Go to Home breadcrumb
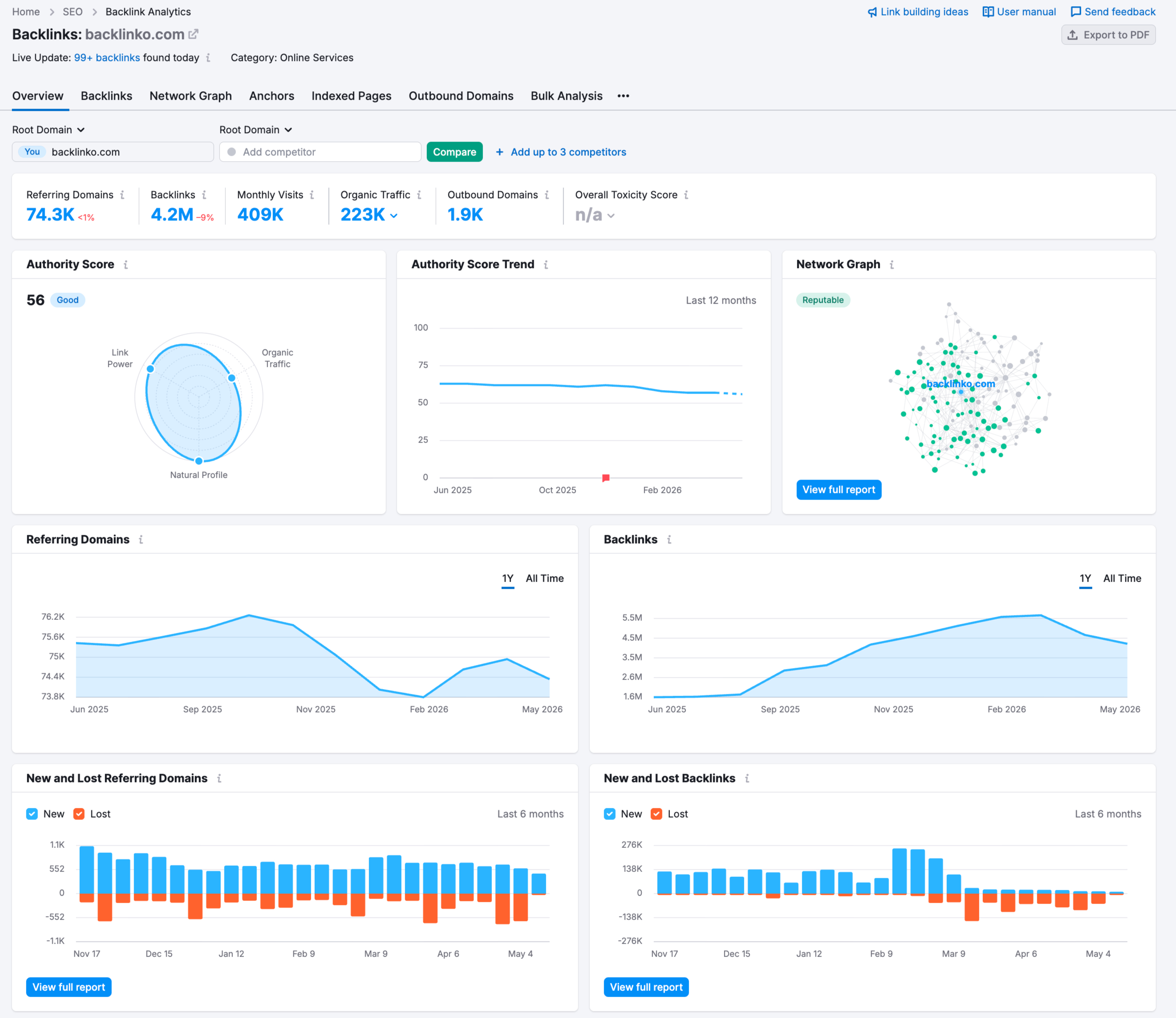Image resolution: width=1176 pixels, height=1018 pixels. point(25,12)
